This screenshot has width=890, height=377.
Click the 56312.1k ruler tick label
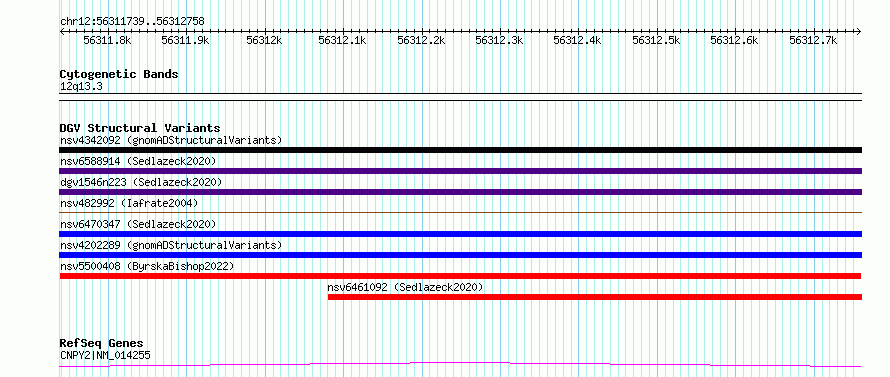point(342,41)
